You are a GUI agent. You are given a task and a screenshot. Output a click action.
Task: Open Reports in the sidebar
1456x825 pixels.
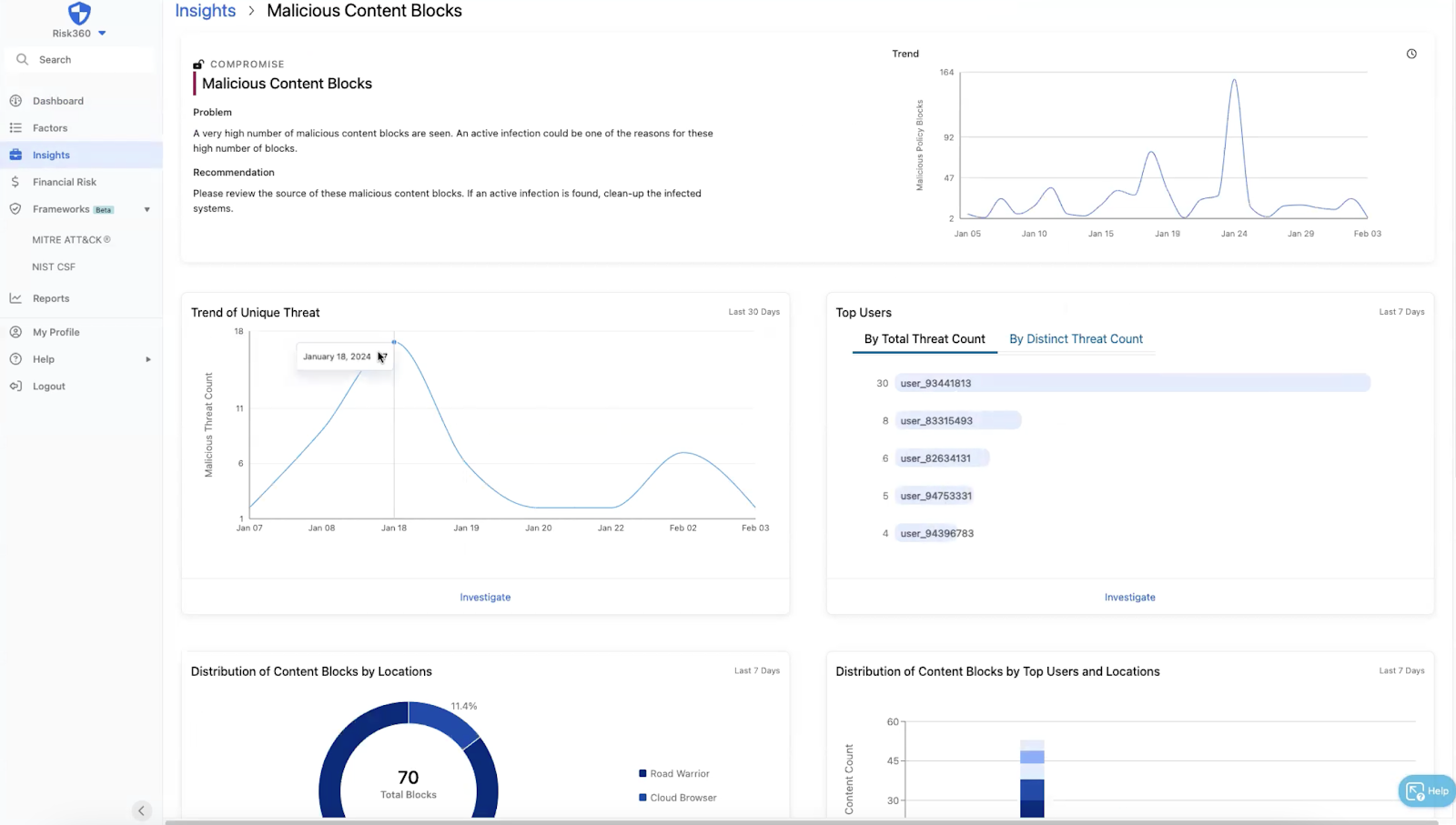coord(51,298)
